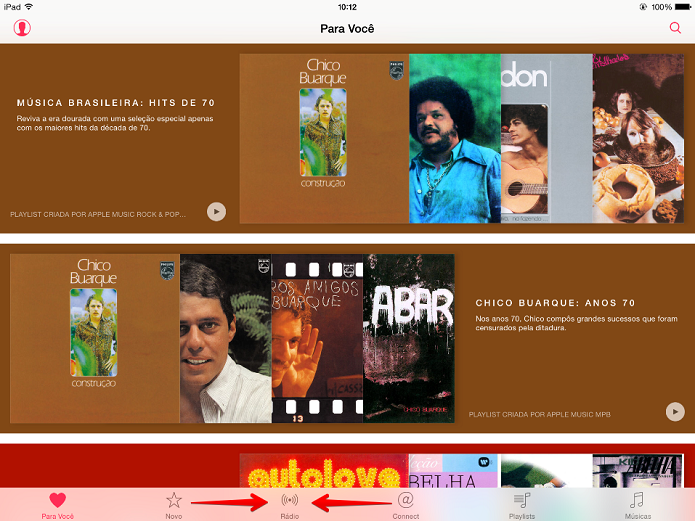Image resolution: width=695 pixels, height=521 pixels.
Task: Open the gray album cover with guitar player
Action: click(547, 138)
